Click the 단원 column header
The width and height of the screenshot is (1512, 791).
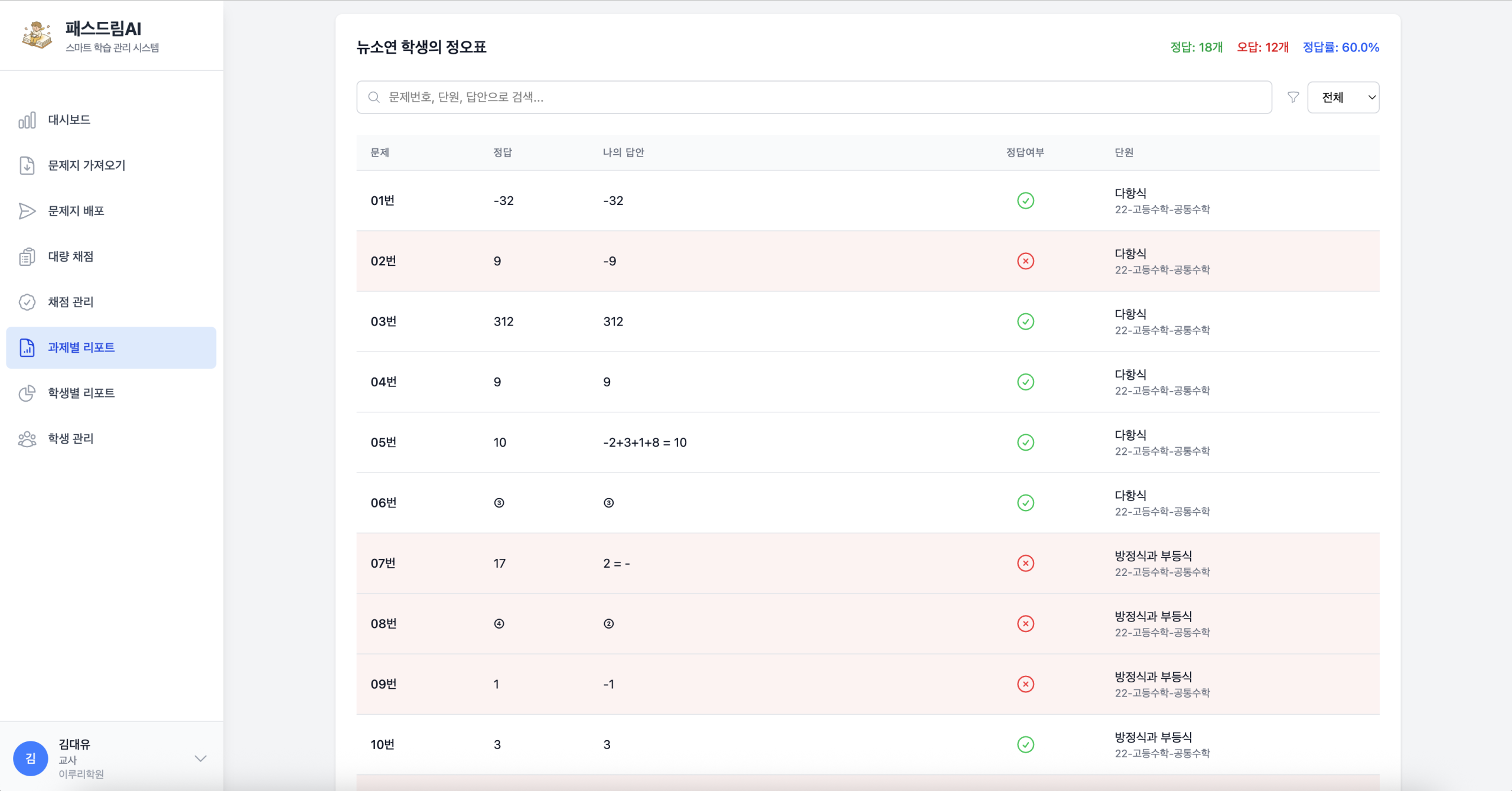click(1123, 152)
